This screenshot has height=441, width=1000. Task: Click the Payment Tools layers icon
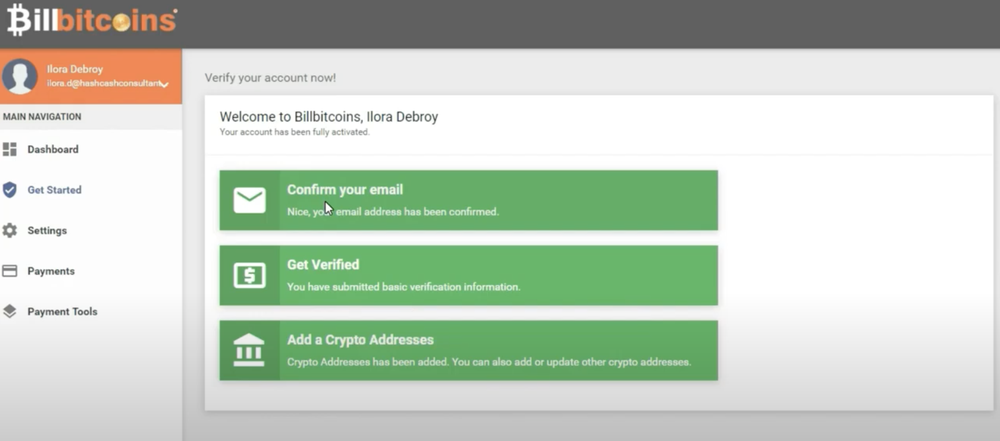(x=10, y=311)
